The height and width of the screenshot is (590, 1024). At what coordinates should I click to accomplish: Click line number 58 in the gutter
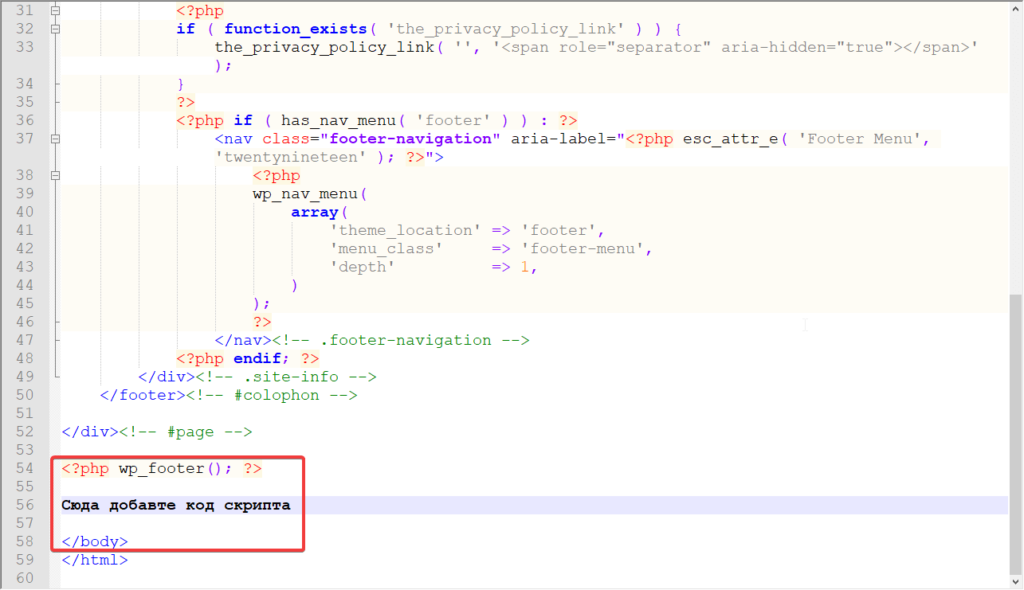pos(25,542)
